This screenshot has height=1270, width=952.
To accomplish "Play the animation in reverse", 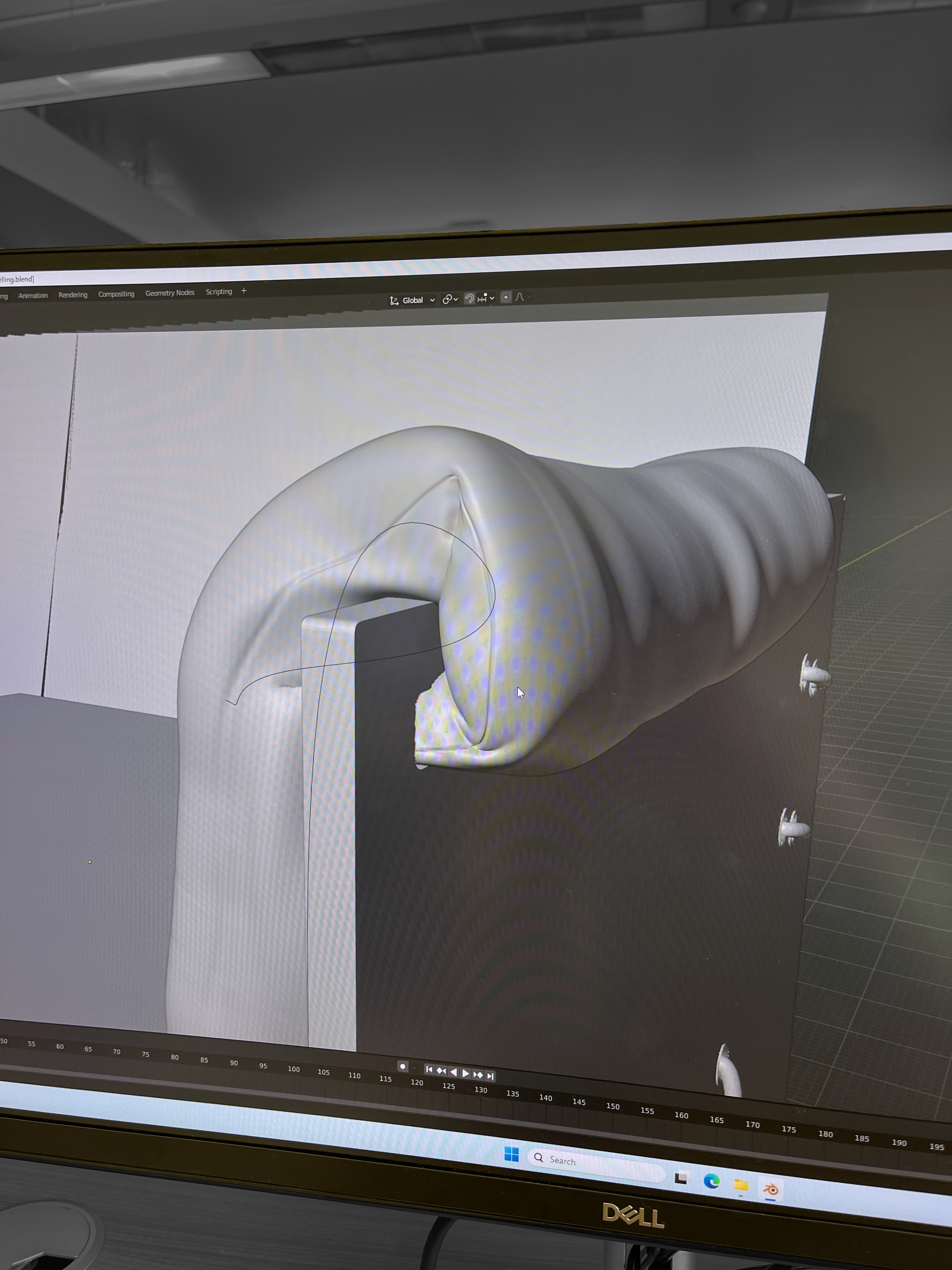I will point(453,1072).
